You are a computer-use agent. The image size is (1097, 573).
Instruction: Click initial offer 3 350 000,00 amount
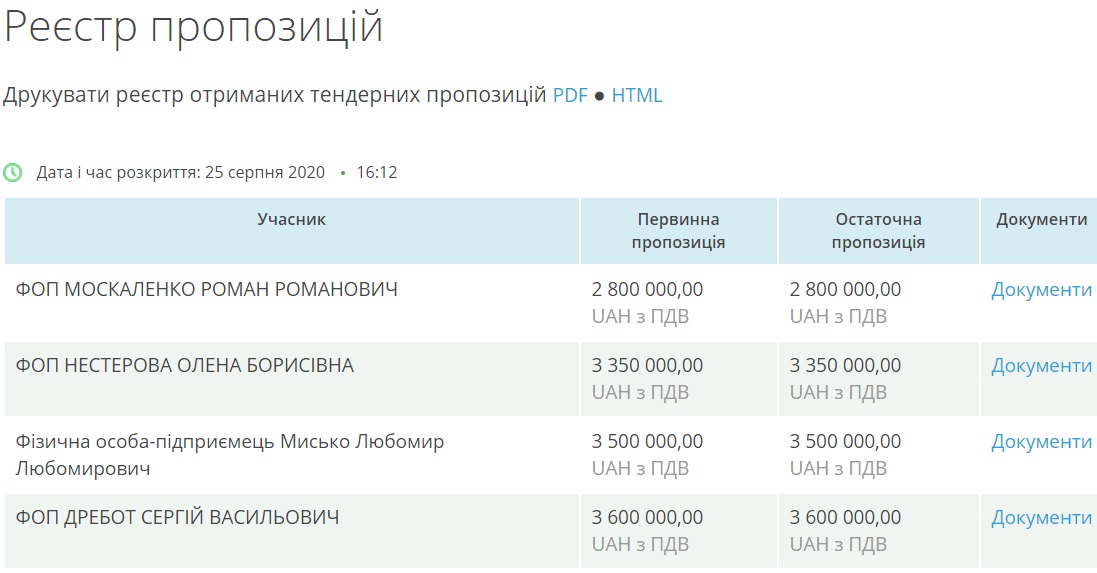tap(647, 366)
